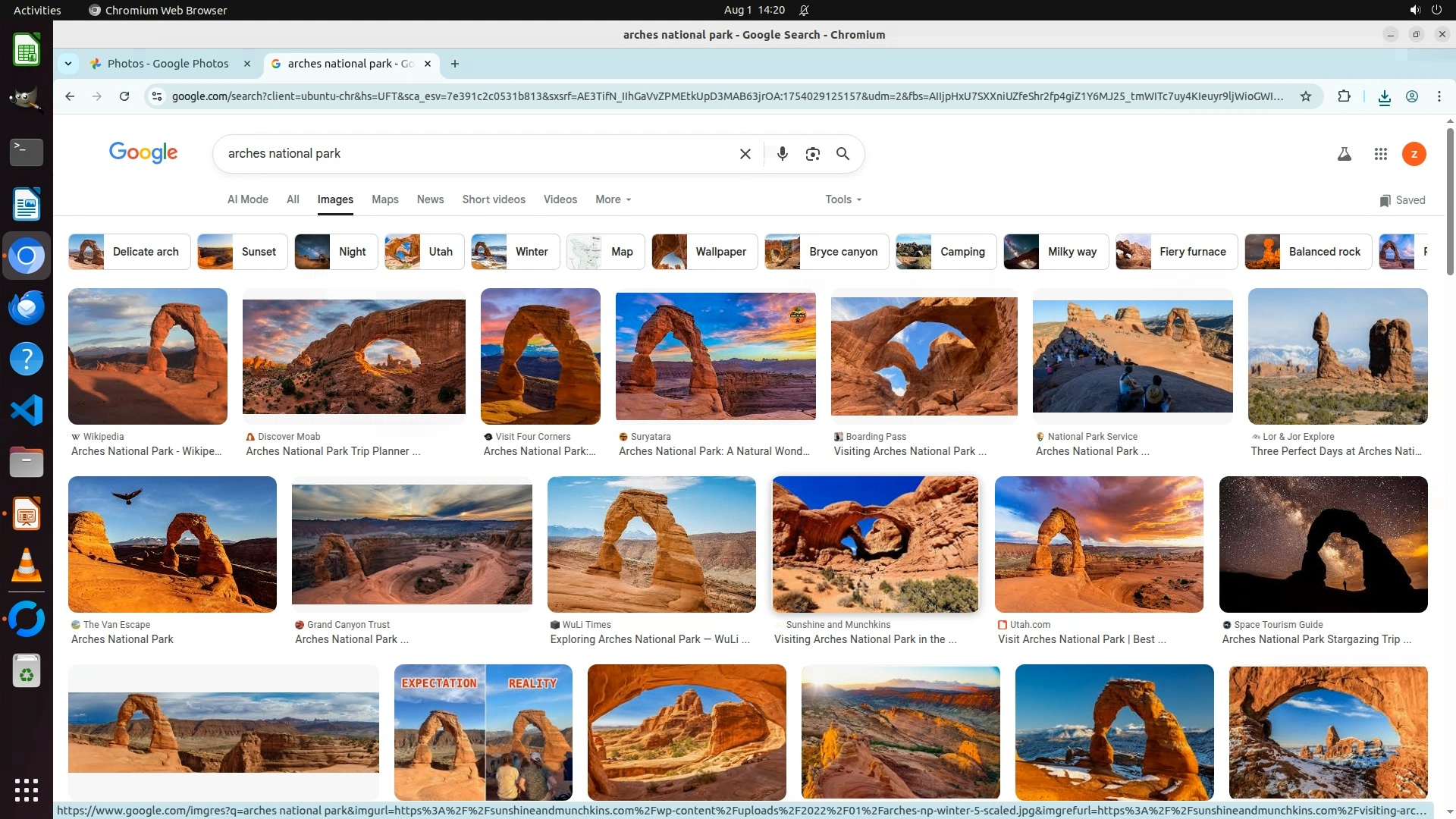Clear the search box text
This screenshot has width=1456, height=819.
click(x=745, y=154)
